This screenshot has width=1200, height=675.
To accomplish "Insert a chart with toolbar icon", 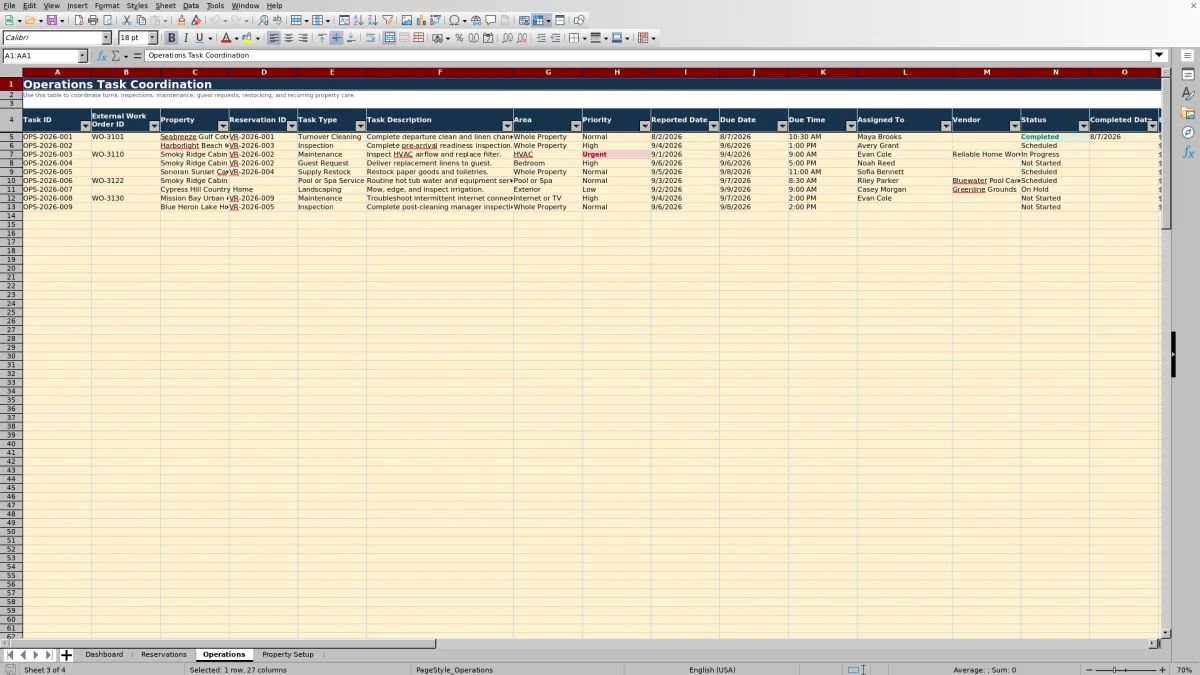I will tap(421, 20).
